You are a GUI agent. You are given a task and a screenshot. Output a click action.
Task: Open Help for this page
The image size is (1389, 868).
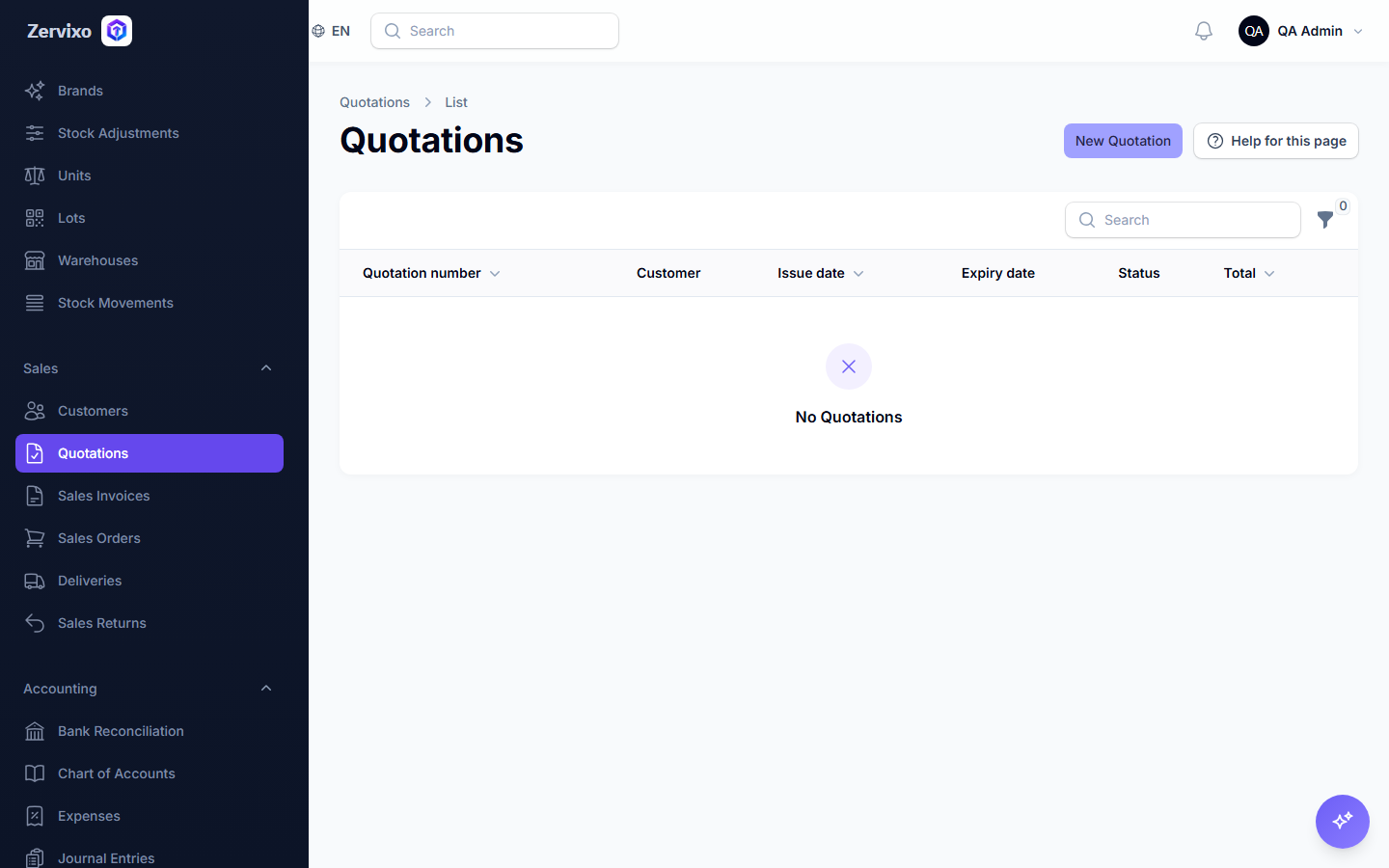pos(1276,141)
